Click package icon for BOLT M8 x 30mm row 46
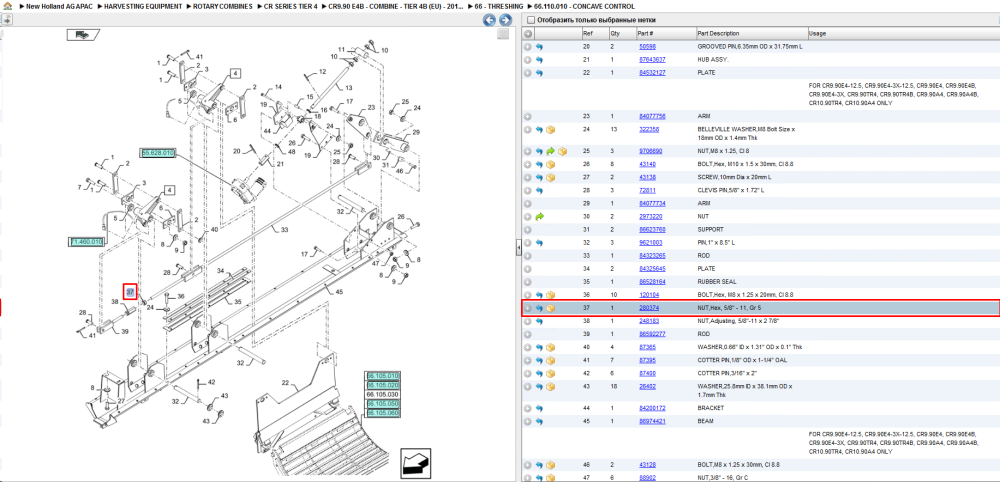Screen dimensions: 1000x482 pos(550,465)
